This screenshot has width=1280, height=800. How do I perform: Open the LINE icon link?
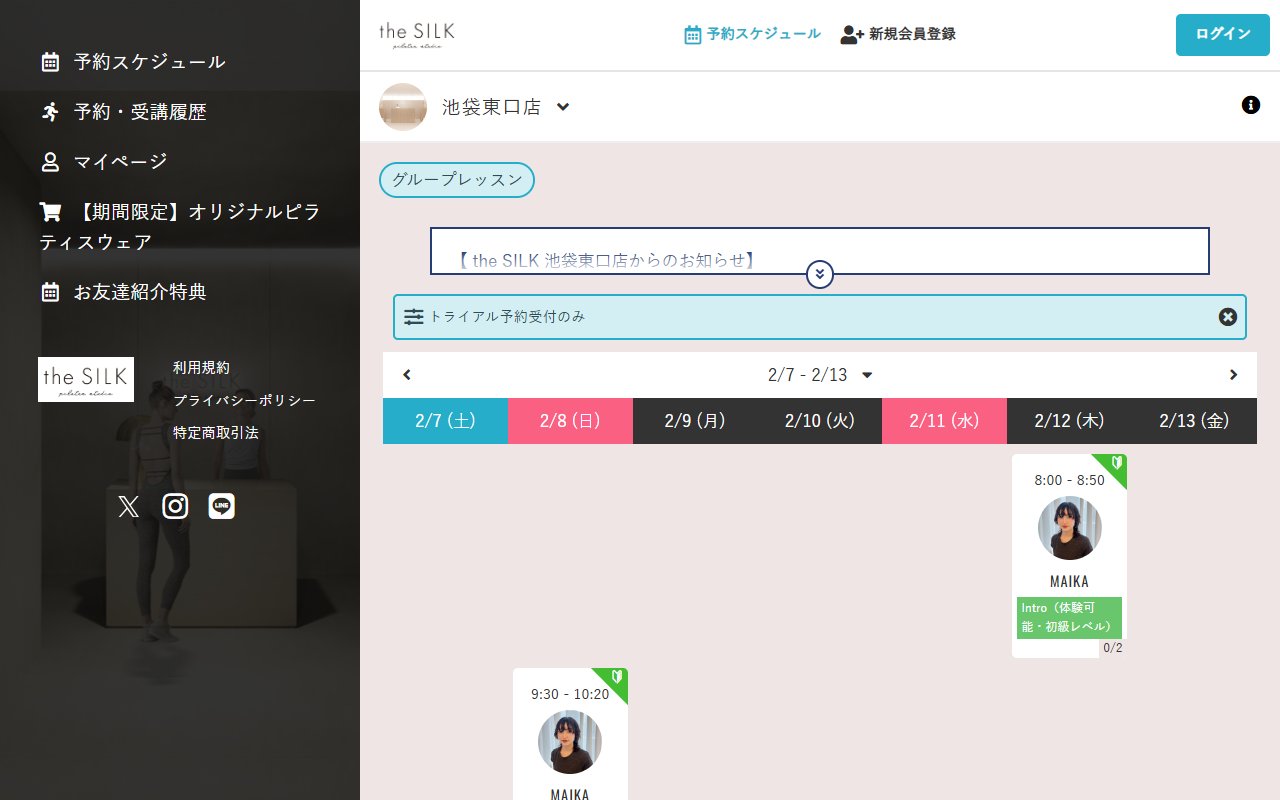[221, 507]
